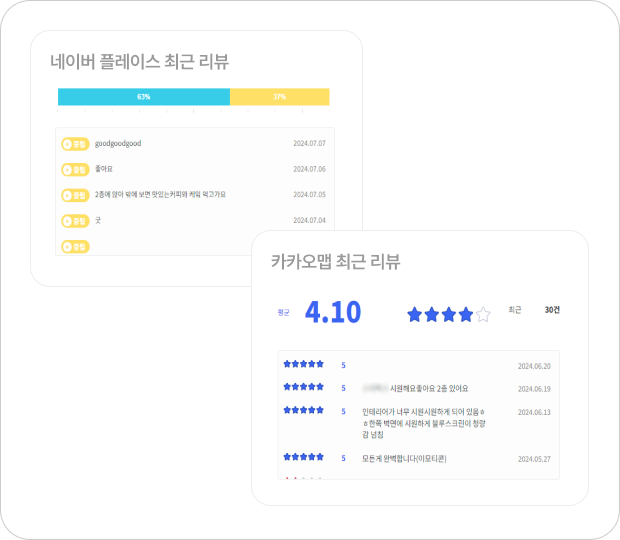Click the yellow 37% bar segment
Screen dimensions: 620x540
pos(279,97)
